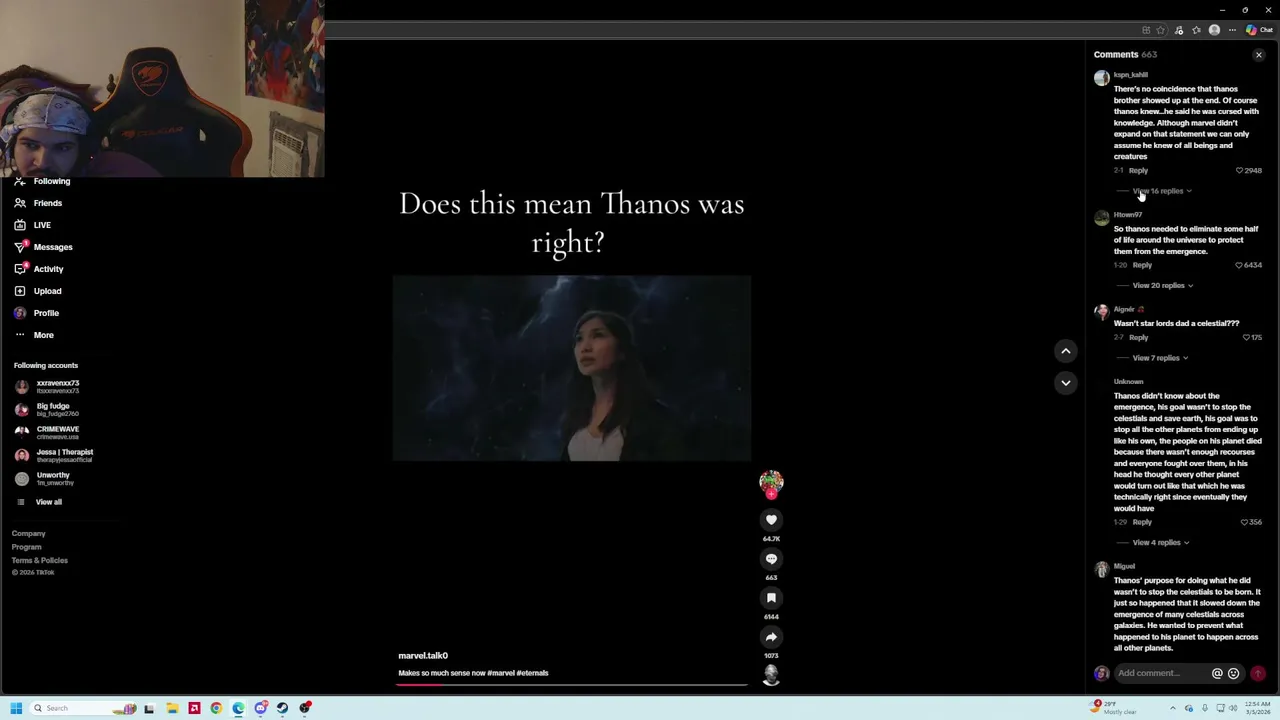1280x720 pixels.
Task: Open Profile in the sidebar
Action: (36, 313)
